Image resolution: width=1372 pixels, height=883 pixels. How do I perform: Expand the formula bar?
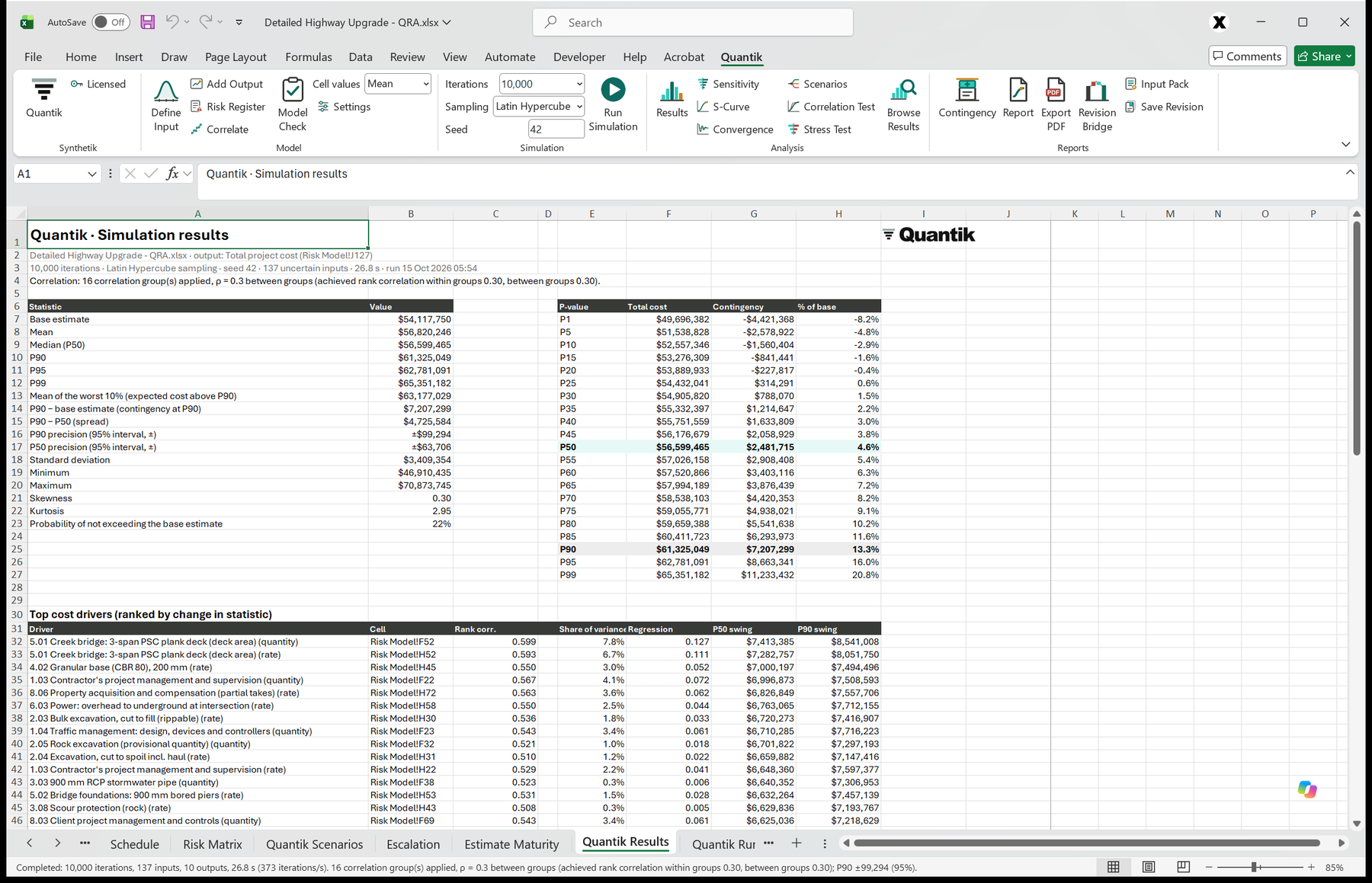(x=1350, y=172)
